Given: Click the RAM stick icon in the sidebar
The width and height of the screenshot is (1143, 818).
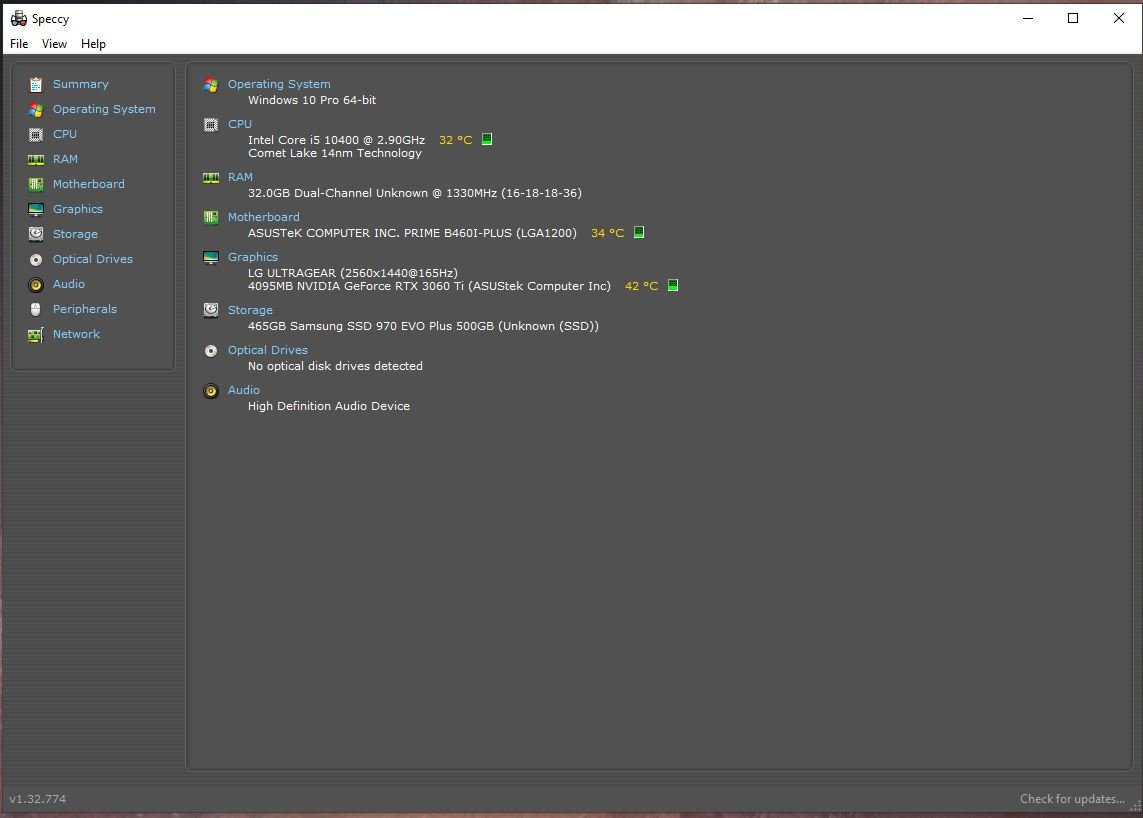Looking at the screenshot, I should (36, 159).
